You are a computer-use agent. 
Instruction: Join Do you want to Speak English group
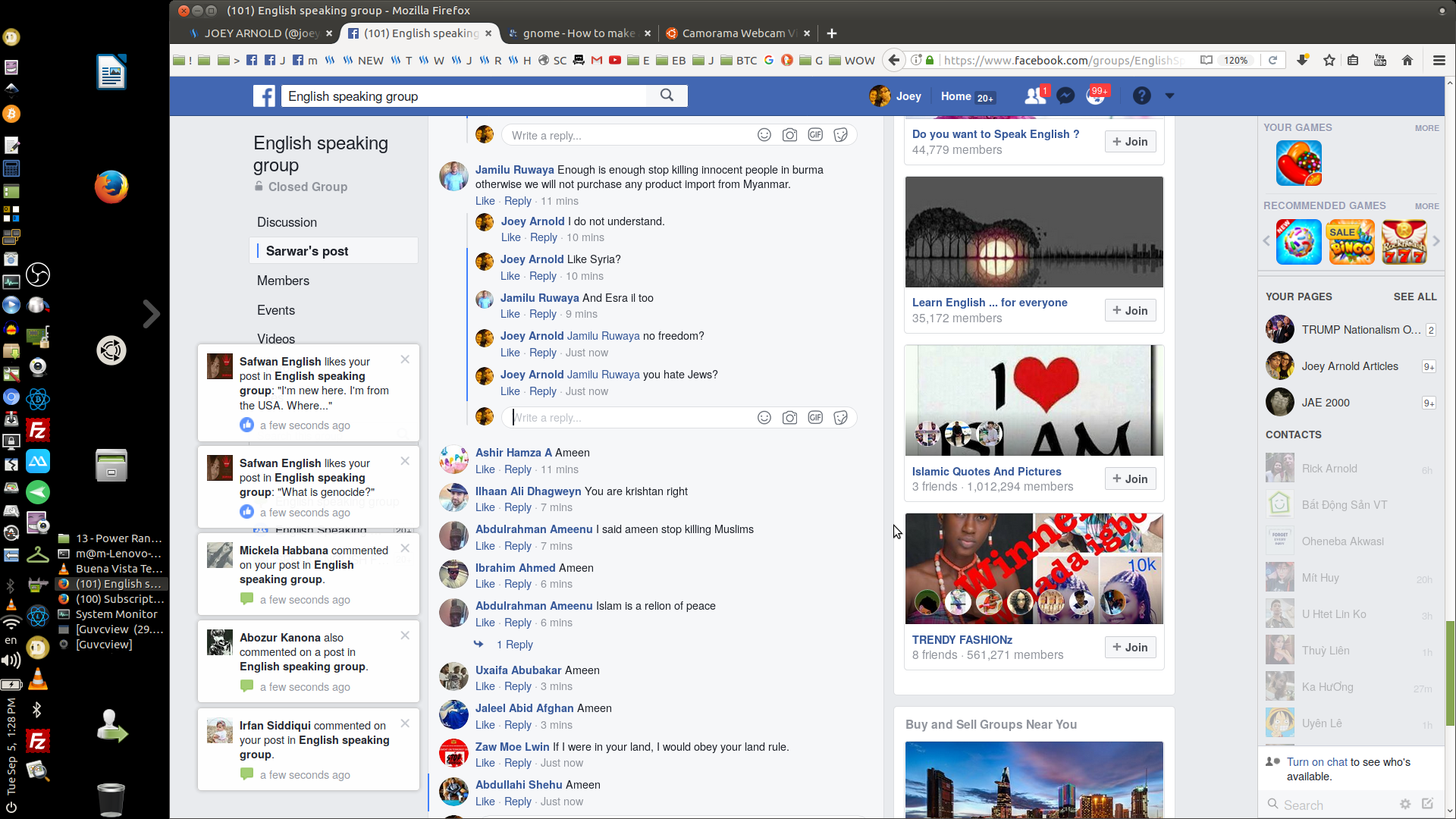coord(1130,142)
